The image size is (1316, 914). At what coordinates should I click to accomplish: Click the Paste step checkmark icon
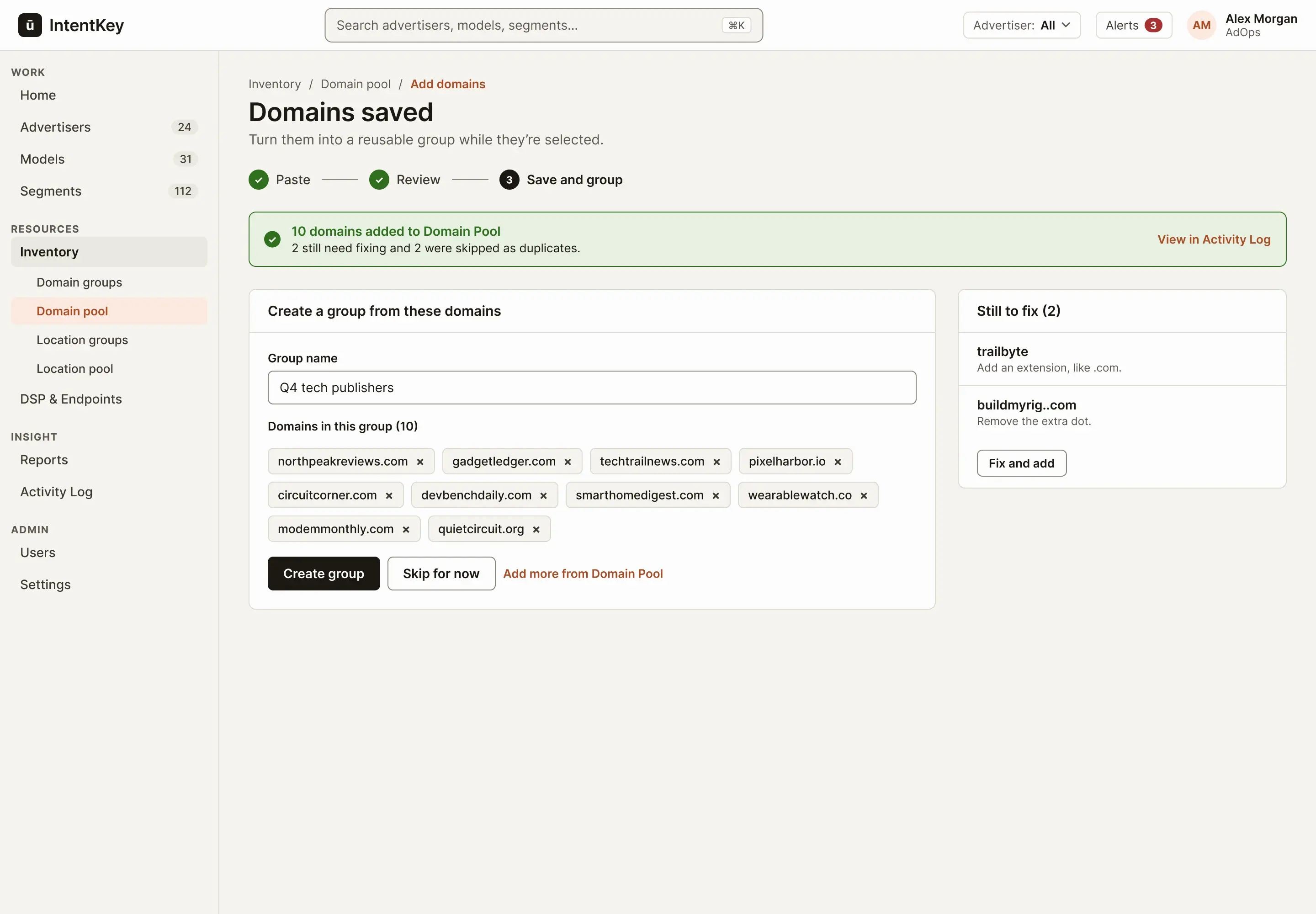259,180
